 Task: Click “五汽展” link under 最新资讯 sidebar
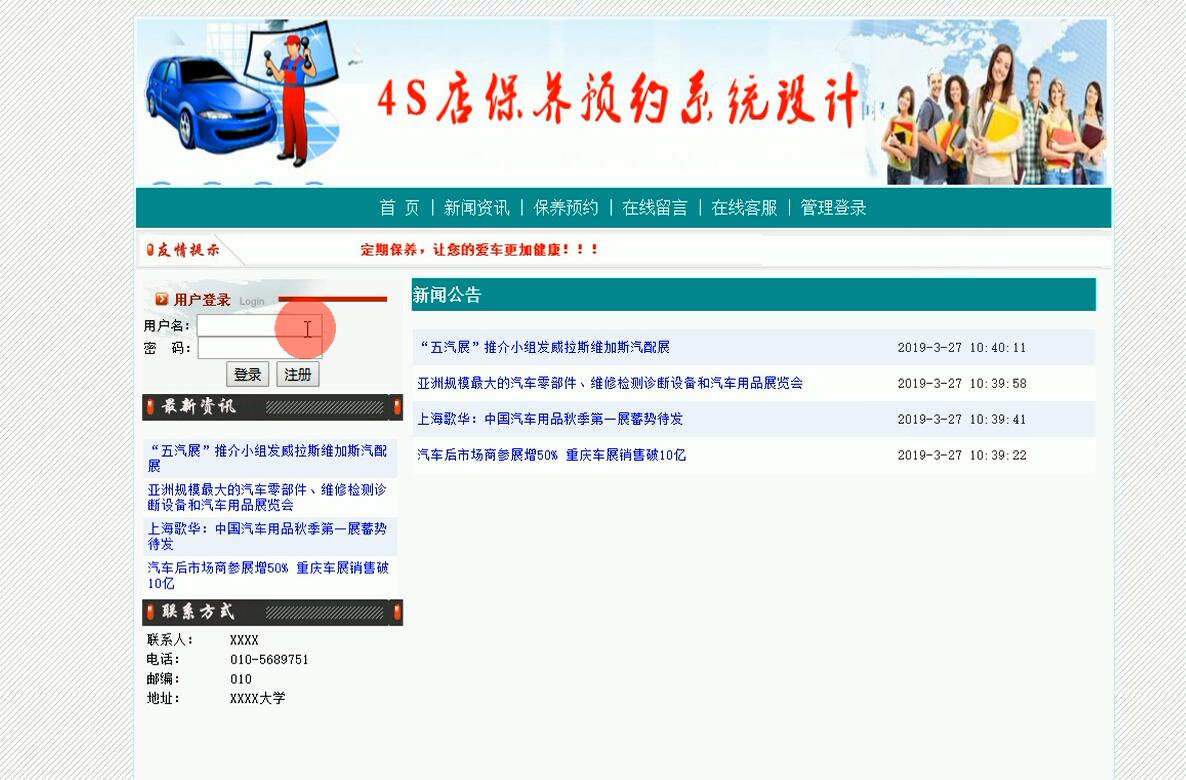(267, 458)
